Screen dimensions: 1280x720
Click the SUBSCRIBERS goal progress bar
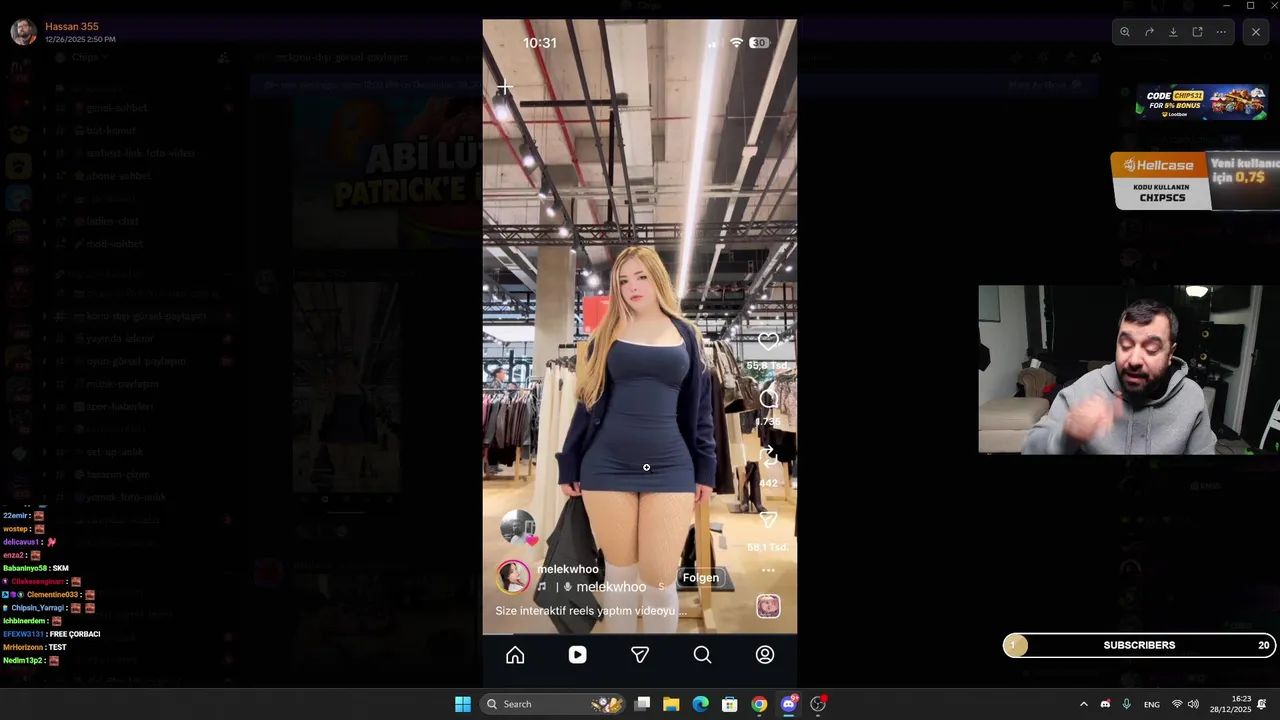[x=1139, y=645]
